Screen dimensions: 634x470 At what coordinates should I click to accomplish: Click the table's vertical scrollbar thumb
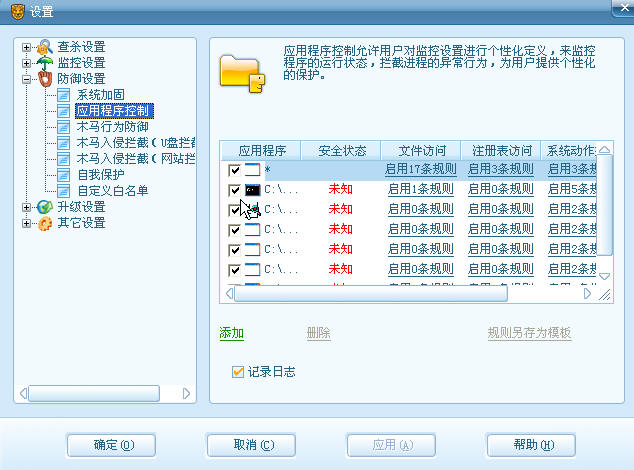[604, 206]
